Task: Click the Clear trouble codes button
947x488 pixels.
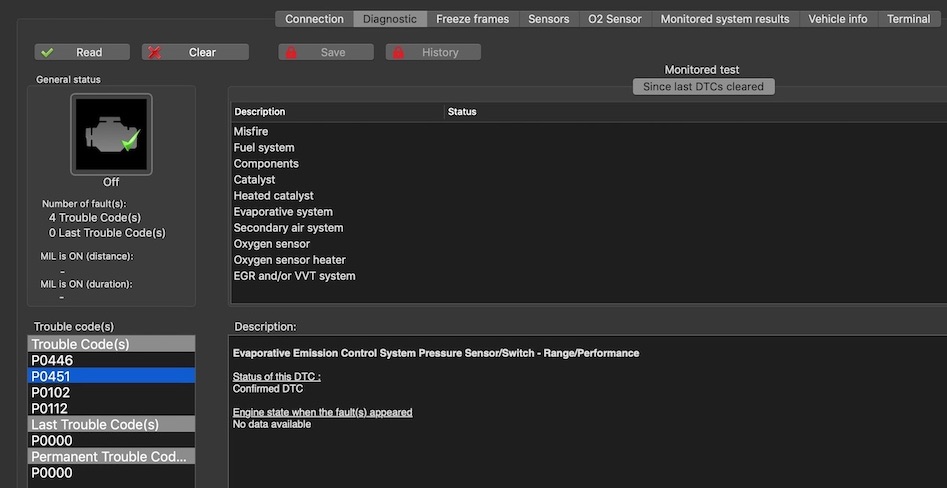Action: tap(194, 52)
